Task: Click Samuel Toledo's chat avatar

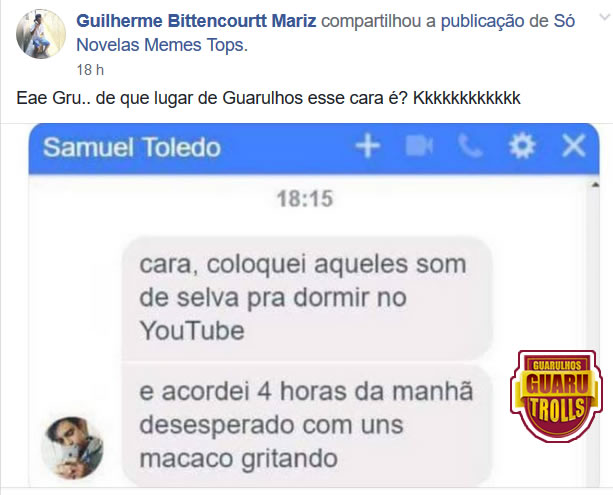Action: coord(72,447)
